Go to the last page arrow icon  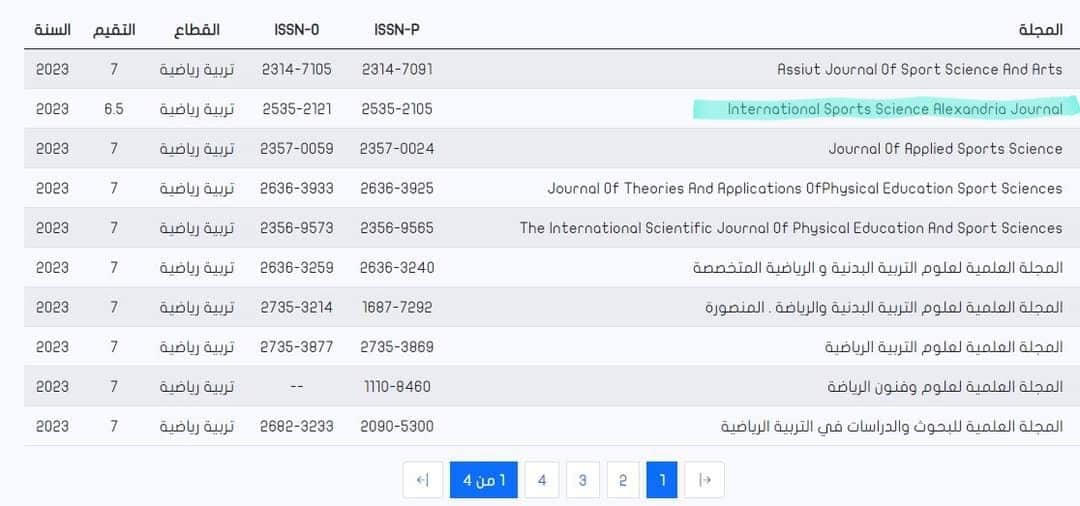pyautogui.click(x=422, y=480)
